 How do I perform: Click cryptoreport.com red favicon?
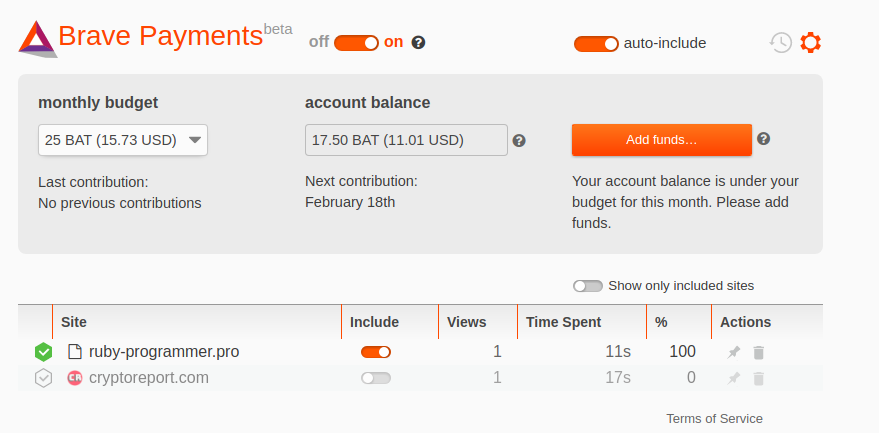[75, 378]
